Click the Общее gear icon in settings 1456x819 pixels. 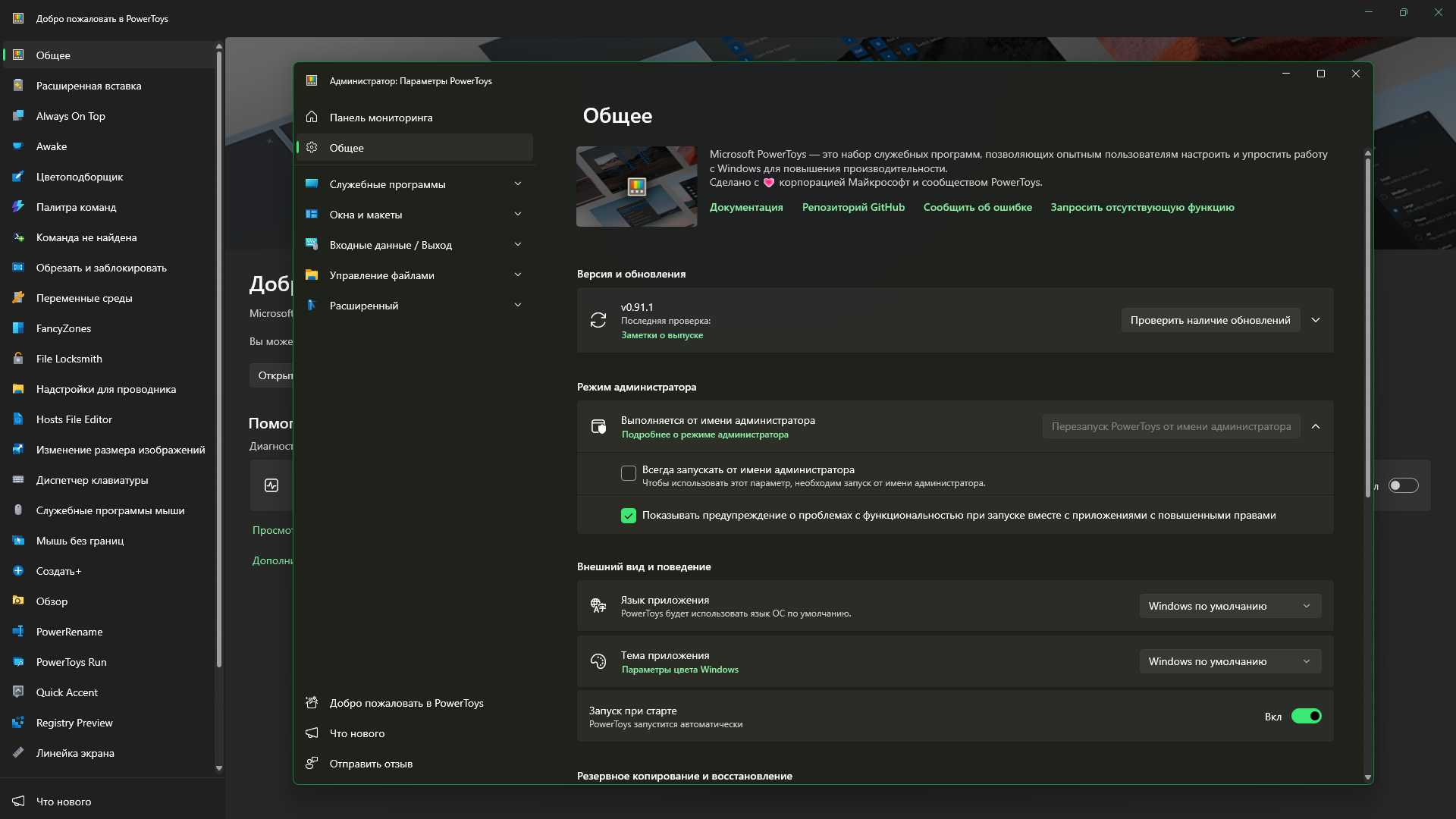[x=312, y=147]
